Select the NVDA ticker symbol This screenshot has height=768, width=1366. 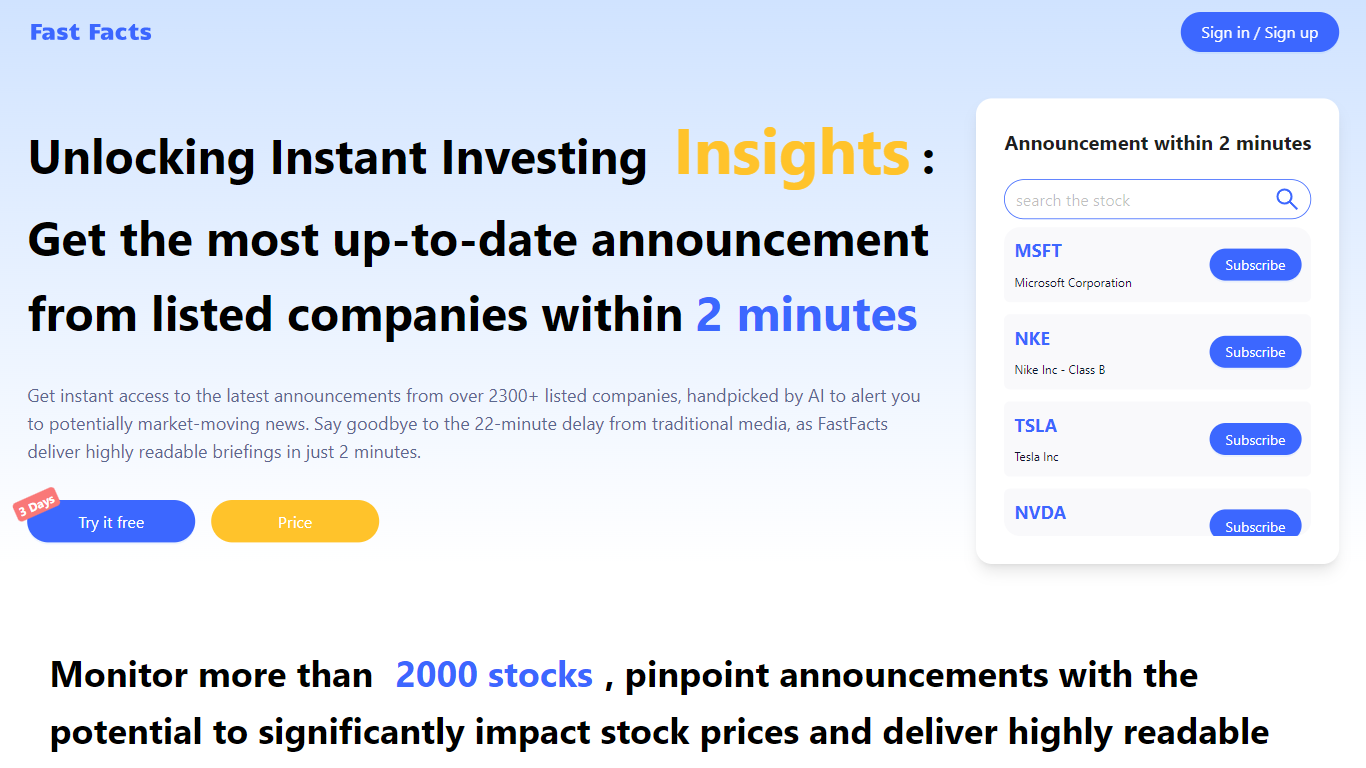[1040, 513]
